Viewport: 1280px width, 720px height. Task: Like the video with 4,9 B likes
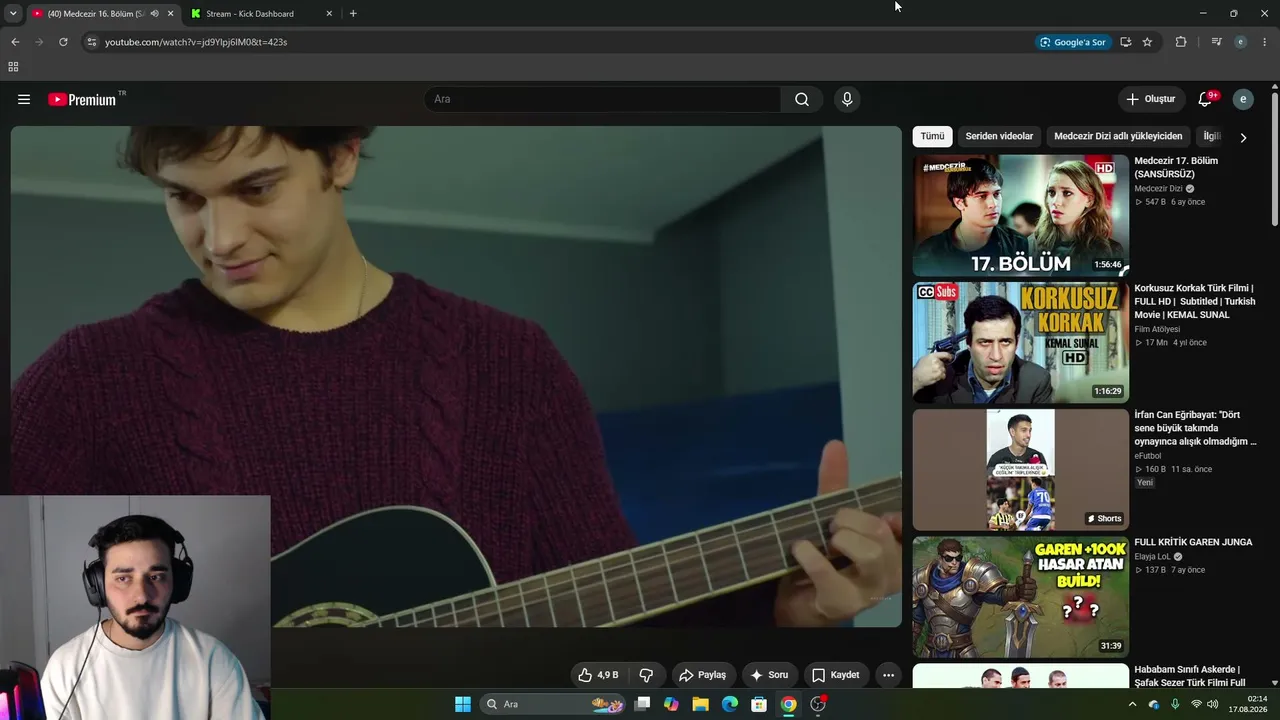[598, 675]
